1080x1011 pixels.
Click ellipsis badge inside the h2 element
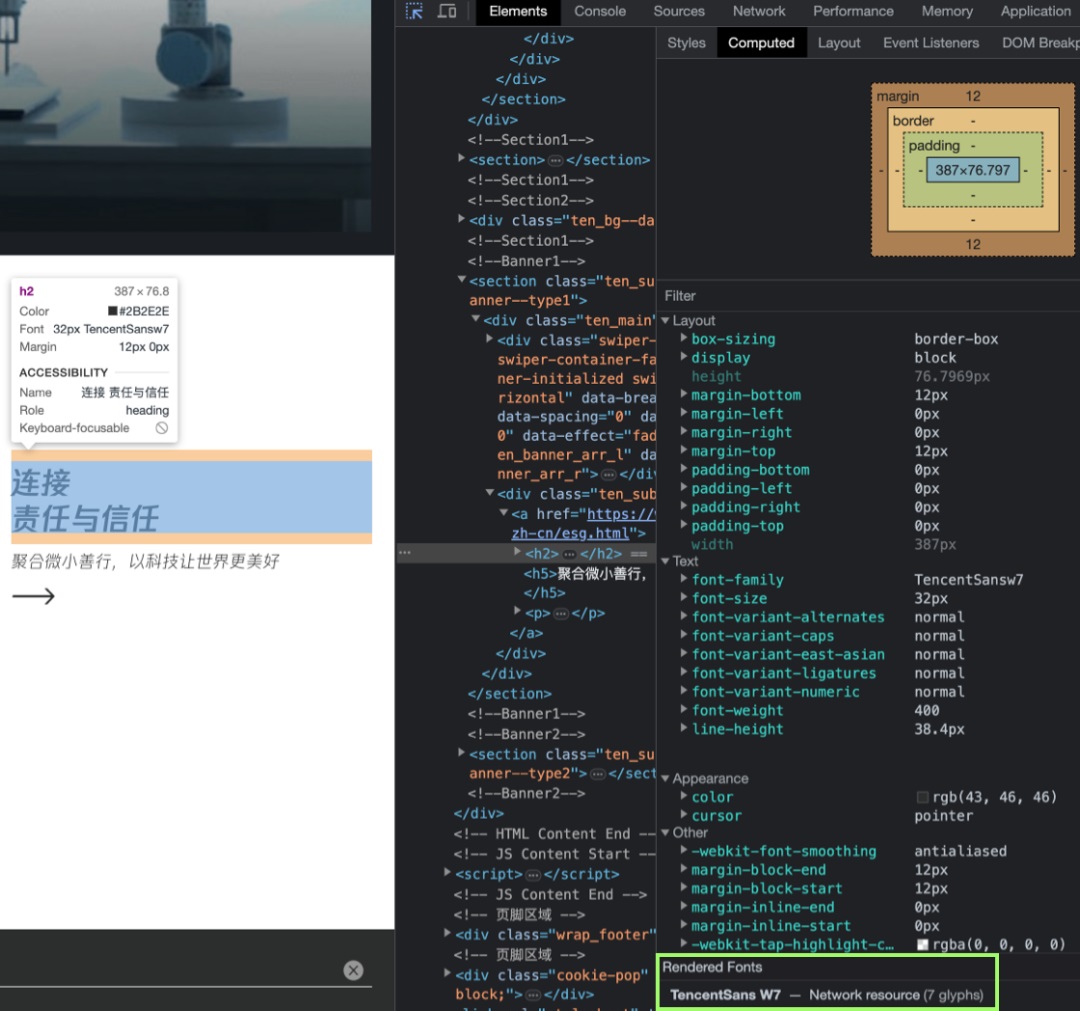[569, 553]
